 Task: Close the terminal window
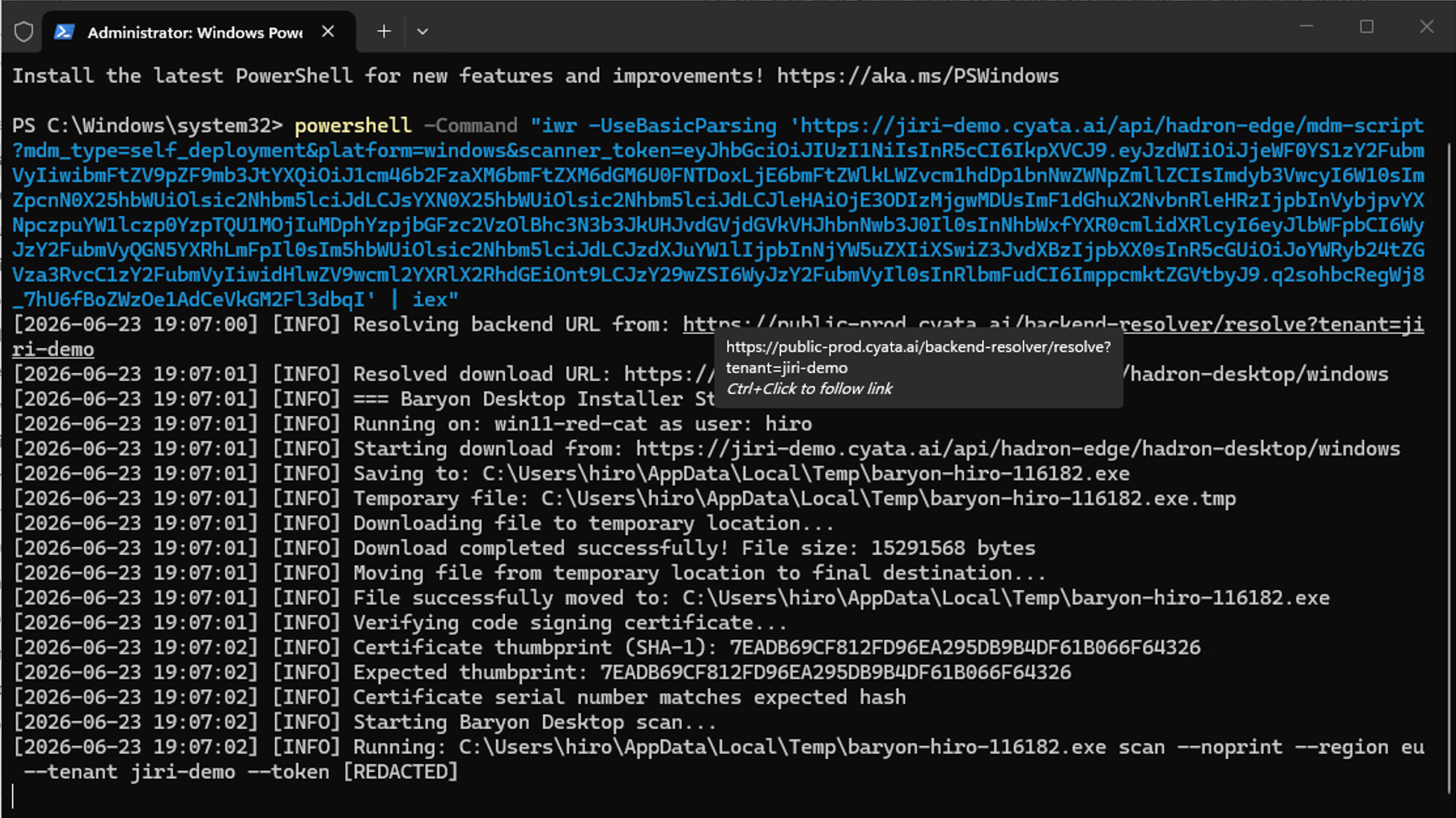click(1427, 26)
